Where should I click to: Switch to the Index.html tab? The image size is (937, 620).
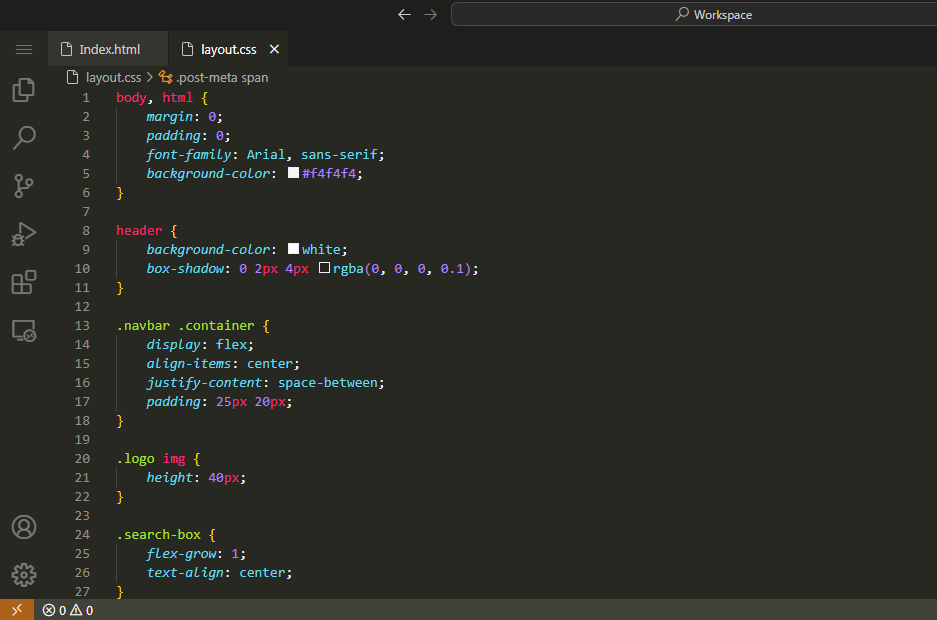pos(108,50)
